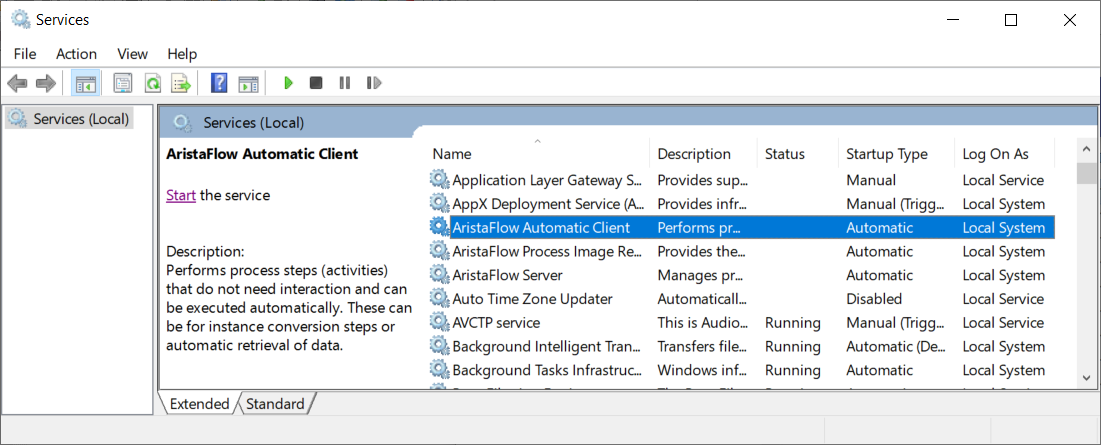Image resolution: width=1101 pixels, height=445 pixels.
Task: Click gear icon of Auto Time Zone Updater
Action: point(440,299)
